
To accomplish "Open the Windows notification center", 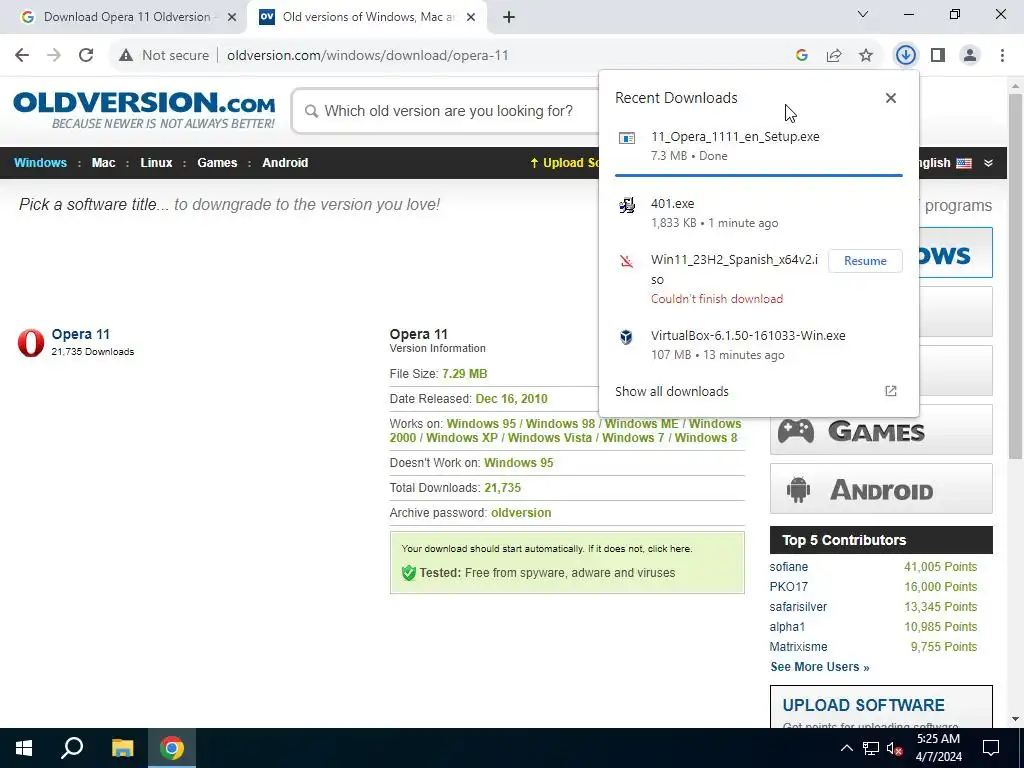I will click(x=991, y=748).
